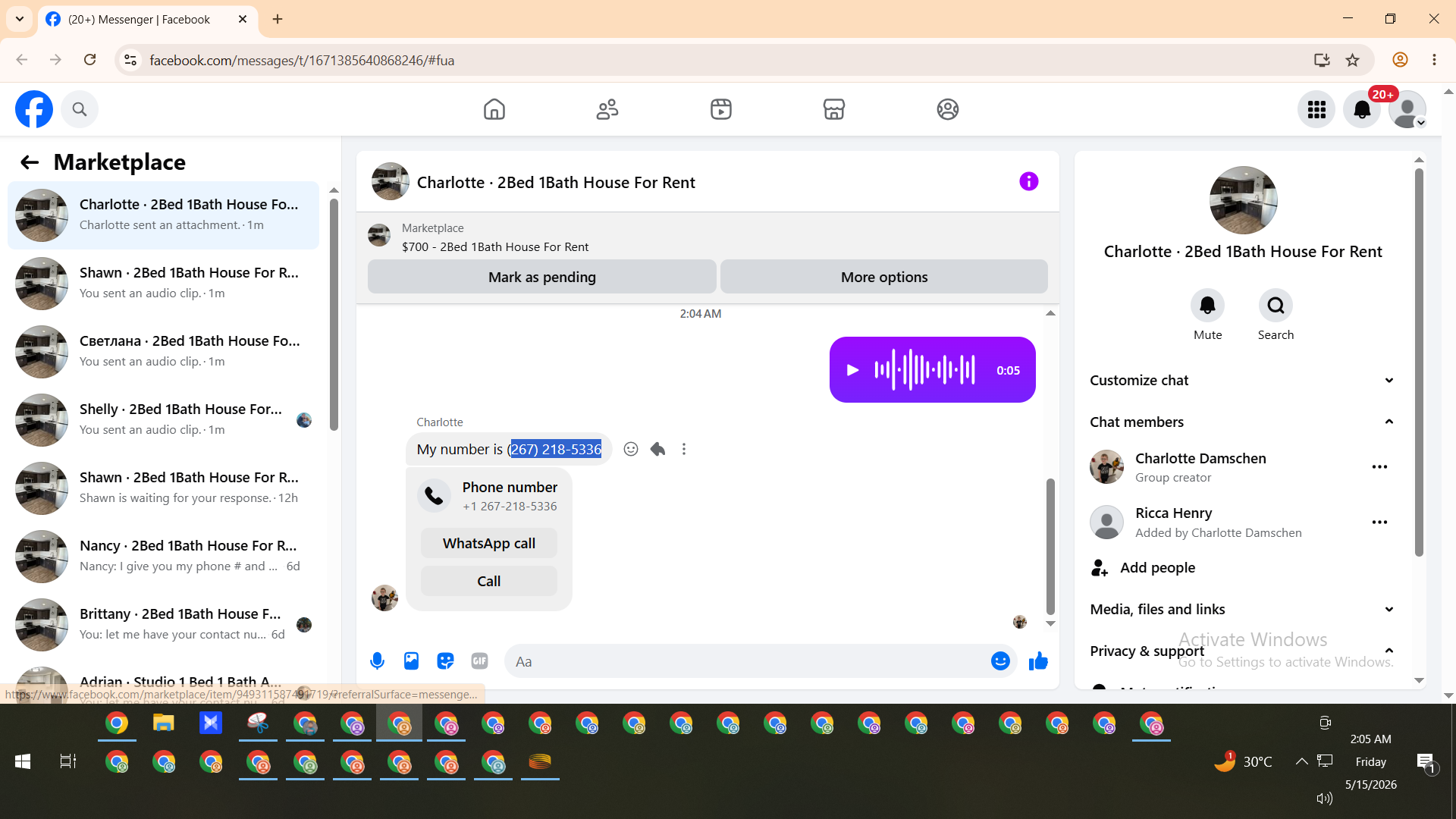Choose a sticker from the sticker icon
This screenshot has height=819, width=1456.
click(445, 661)
